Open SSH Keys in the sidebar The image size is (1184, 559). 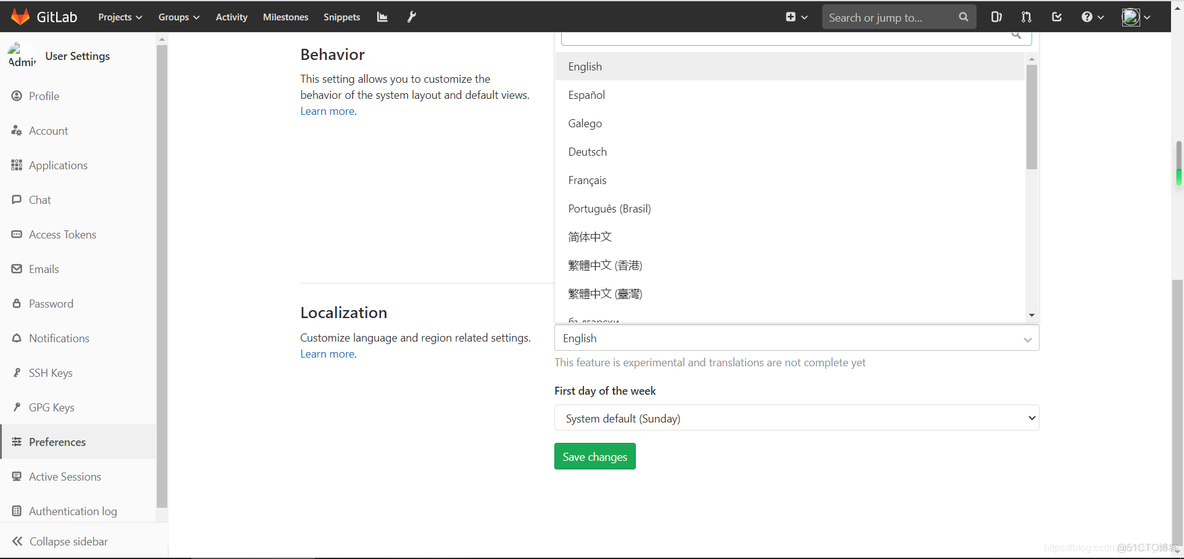pos(50,373)
